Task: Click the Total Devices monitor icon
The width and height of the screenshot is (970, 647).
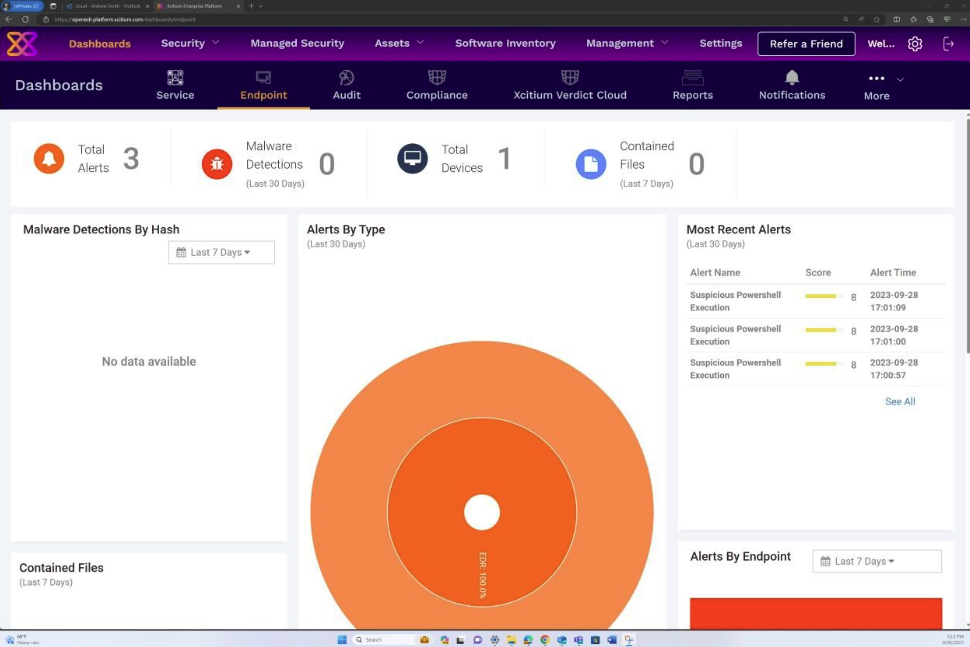Action: pos(413,158)
